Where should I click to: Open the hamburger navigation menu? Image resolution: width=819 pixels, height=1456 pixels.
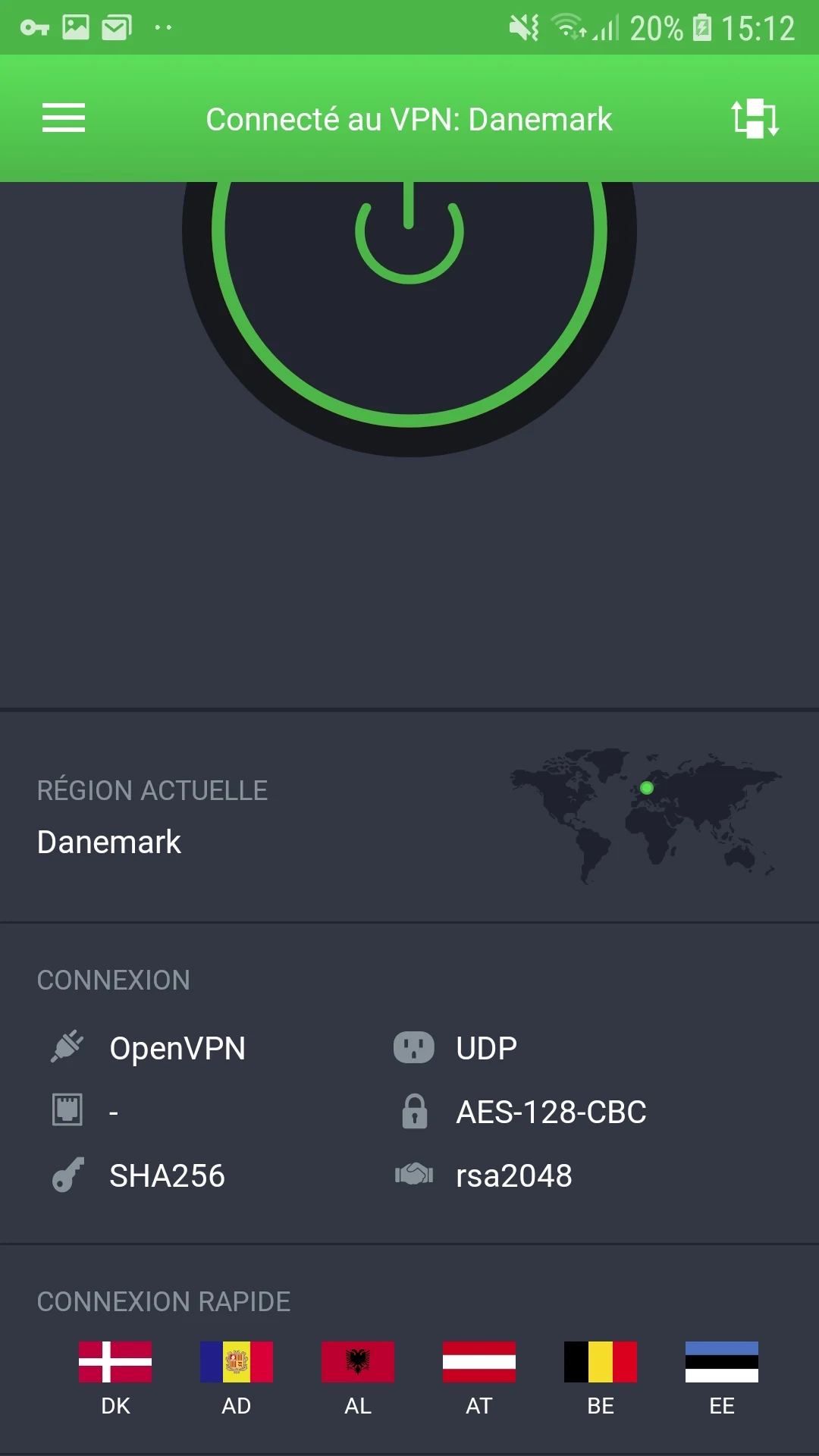[64, 118]
